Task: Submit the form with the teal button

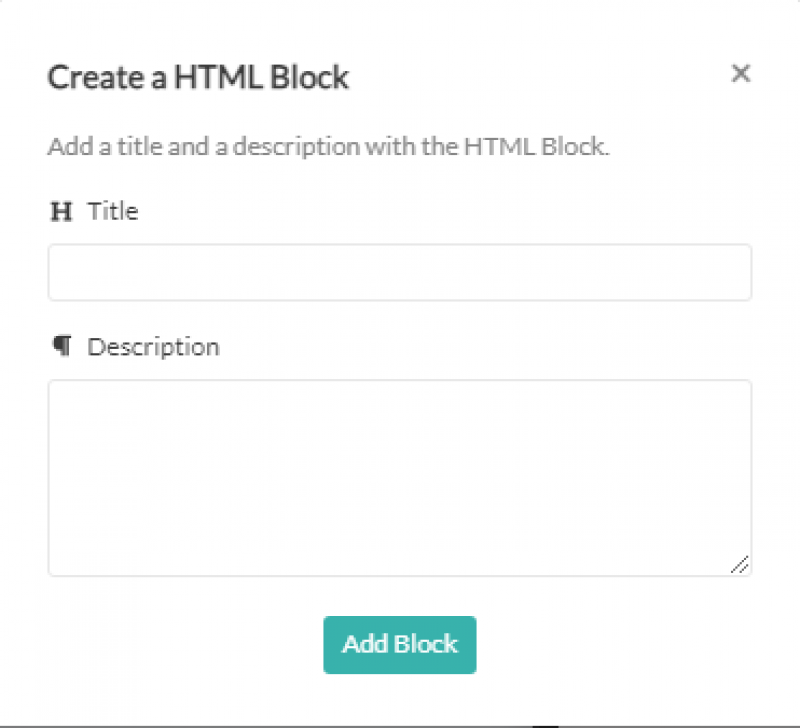Action: click(x=399, y=644)
